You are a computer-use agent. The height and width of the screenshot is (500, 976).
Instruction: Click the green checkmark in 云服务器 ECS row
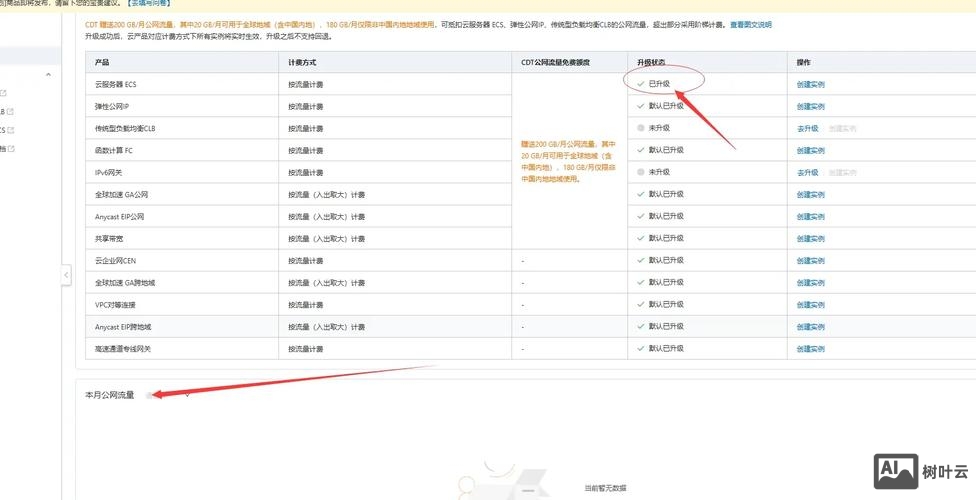(x=640, y=83)
